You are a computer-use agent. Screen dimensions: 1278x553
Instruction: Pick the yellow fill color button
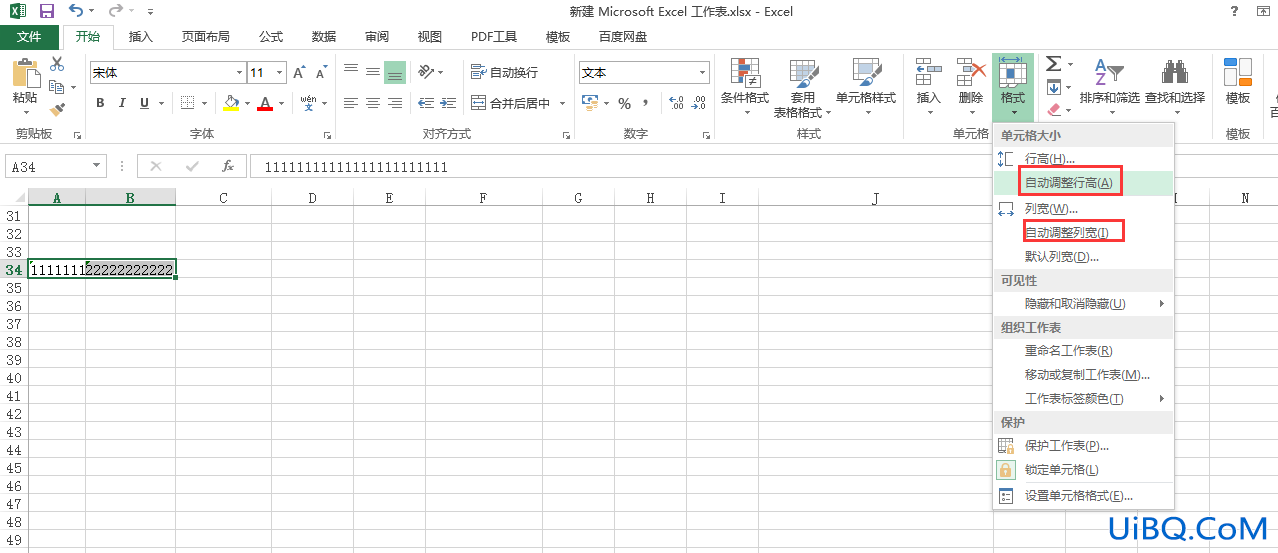pyautogui.click(x=232, y=103)
